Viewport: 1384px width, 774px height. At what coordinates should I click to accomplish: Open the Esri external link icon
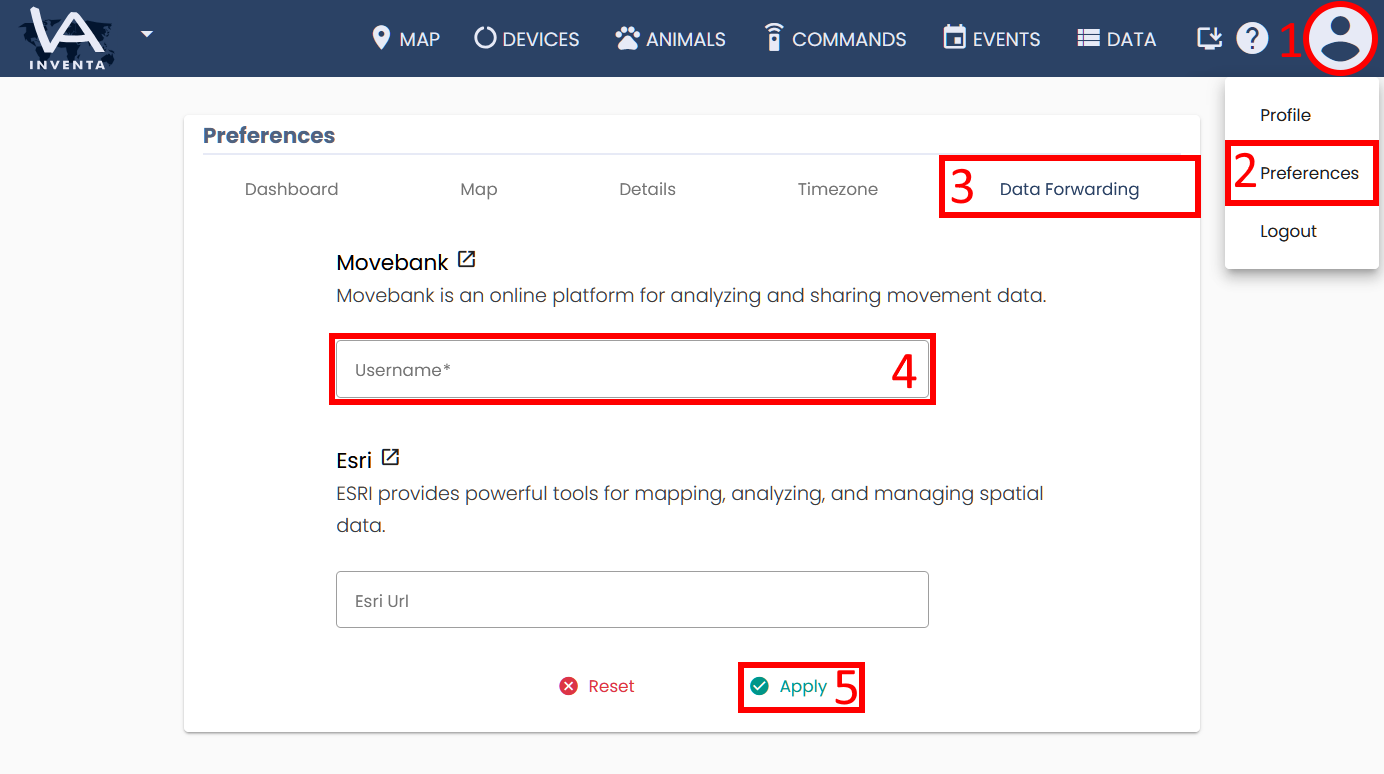[391, 457]
